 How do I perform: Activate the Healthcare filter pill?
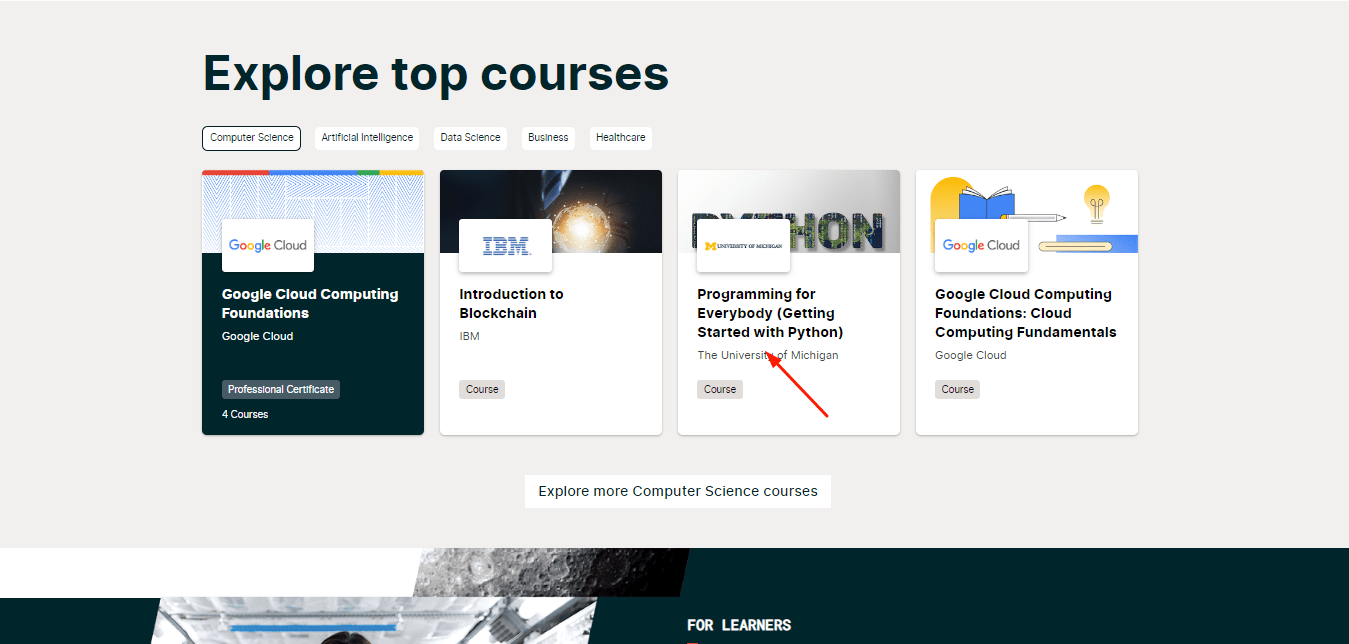[x=620, y=137]
